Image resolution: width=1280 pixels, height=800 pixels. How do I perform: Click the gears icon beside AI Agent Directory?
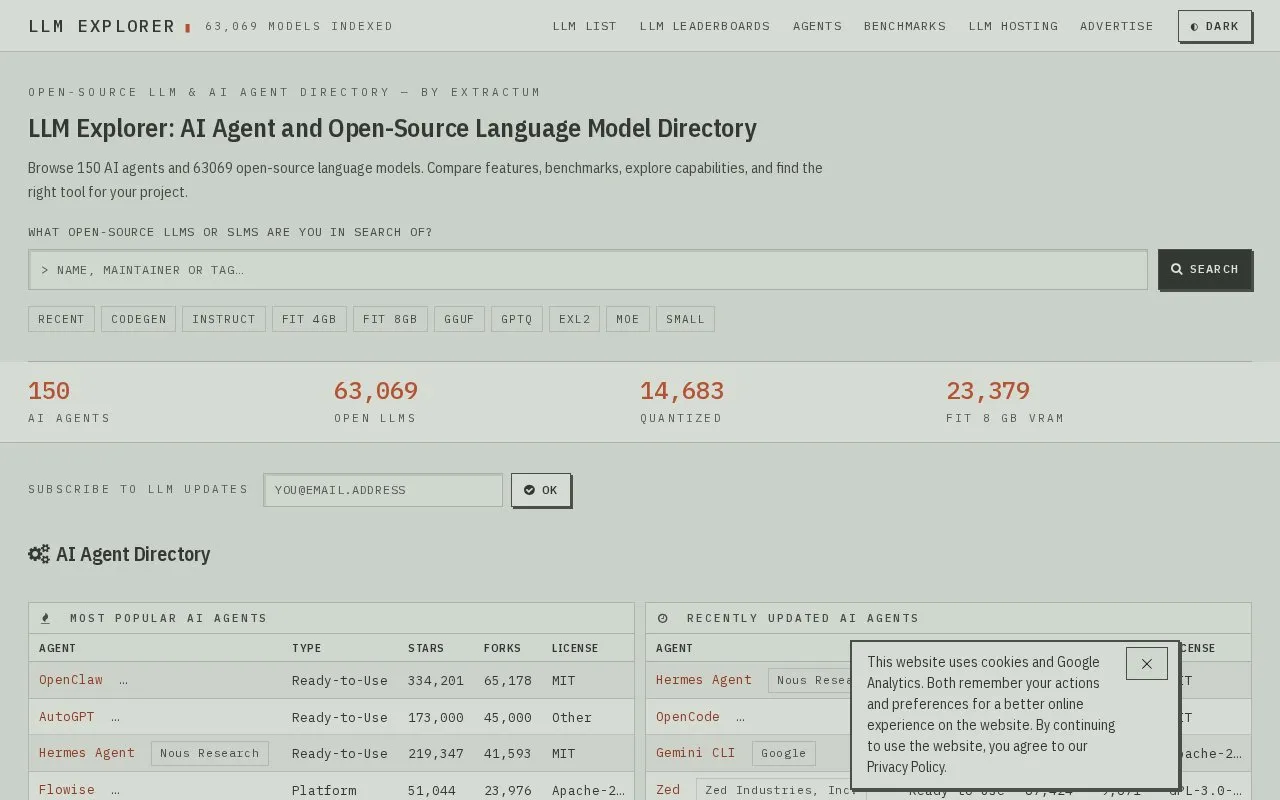point(39,554)
